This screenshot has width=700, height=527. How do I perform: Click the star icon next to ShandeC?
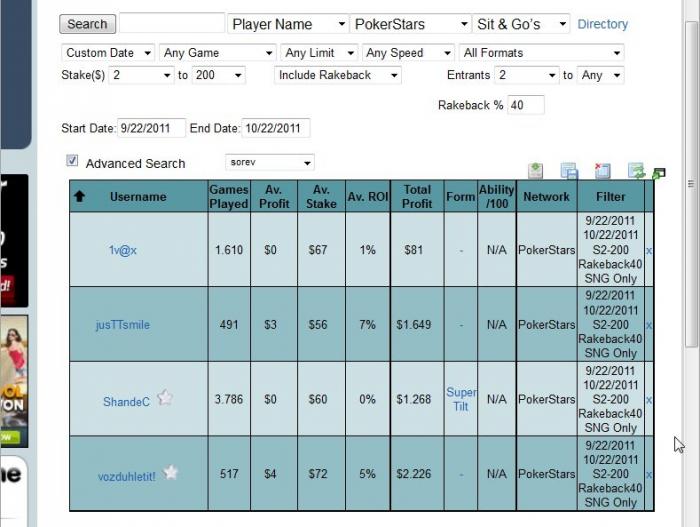point(165,397)
